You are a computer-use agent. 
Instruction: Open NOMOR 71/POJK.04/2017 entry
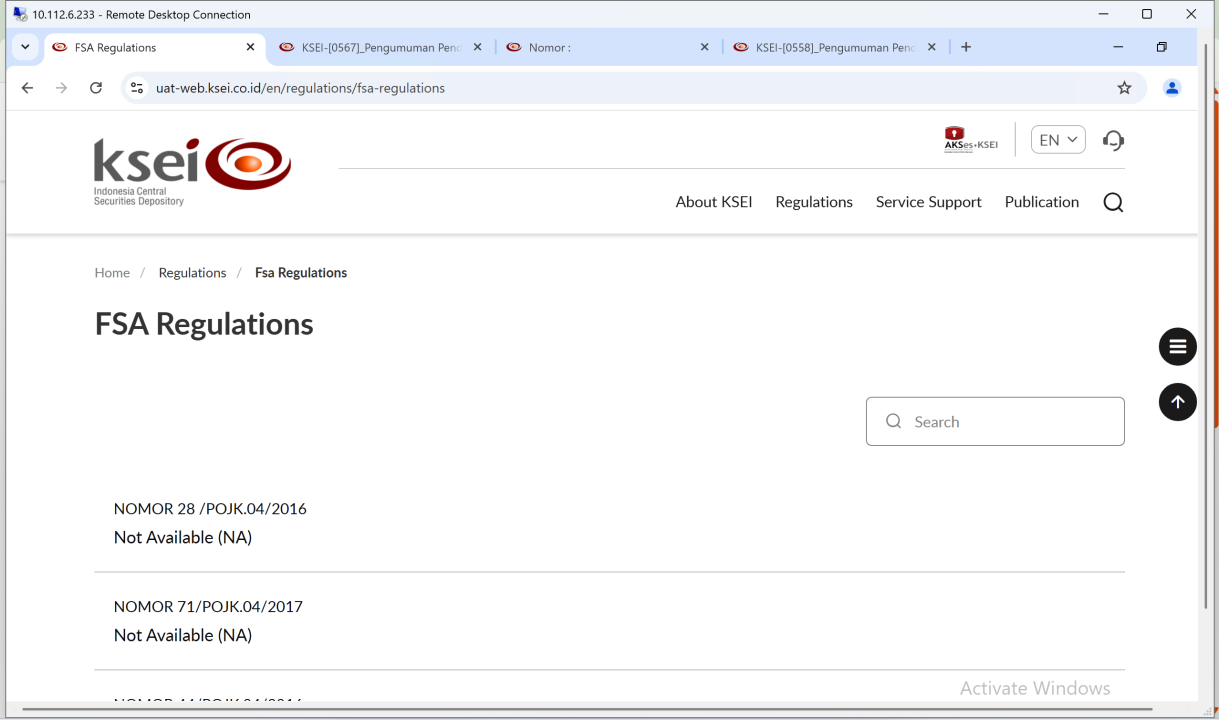pos(208,607)
